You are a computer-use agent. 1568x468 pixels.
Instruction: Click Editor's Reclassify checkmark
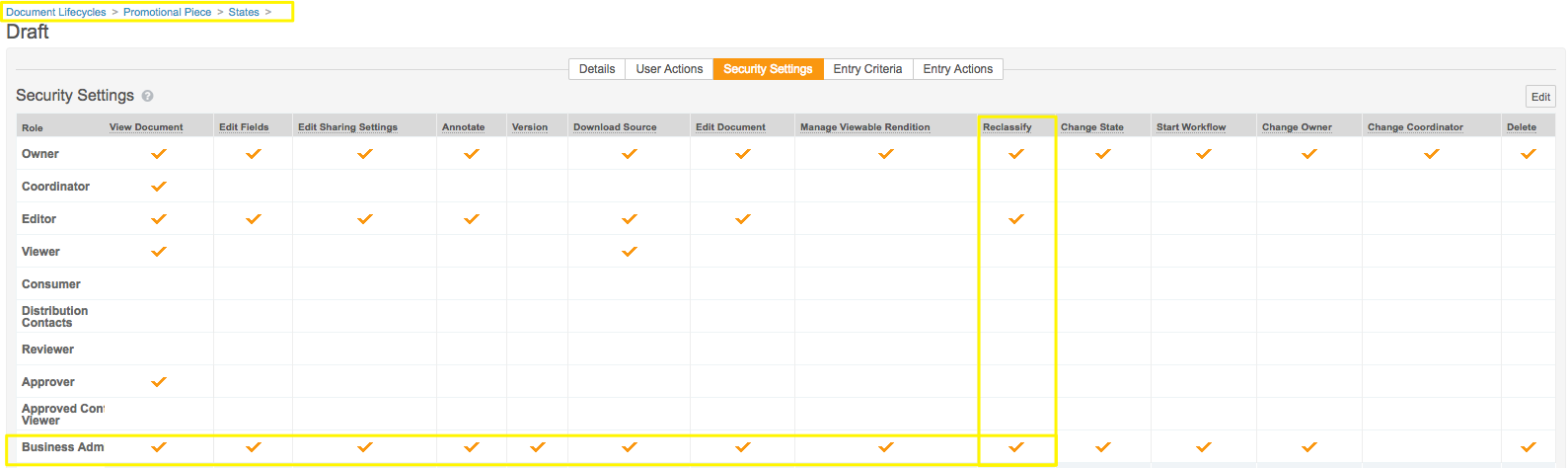1016,219
